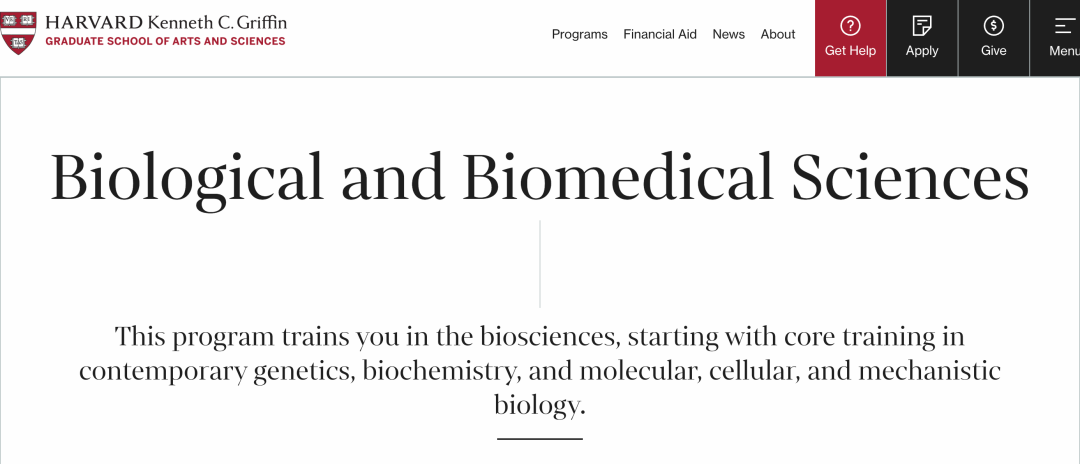Screen dimensions: 1080x464
Task: Click the vertical divider line below heading
Action: pos(540,263)
